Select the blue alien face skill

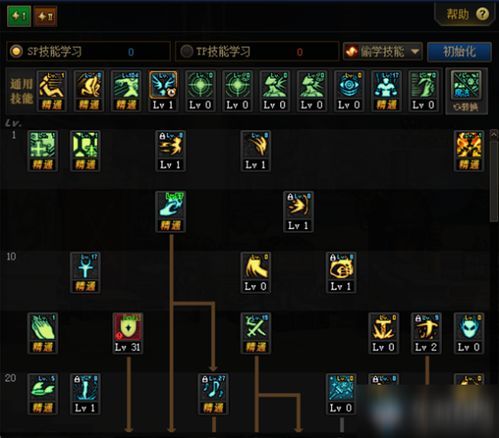(x=469, y=333)
